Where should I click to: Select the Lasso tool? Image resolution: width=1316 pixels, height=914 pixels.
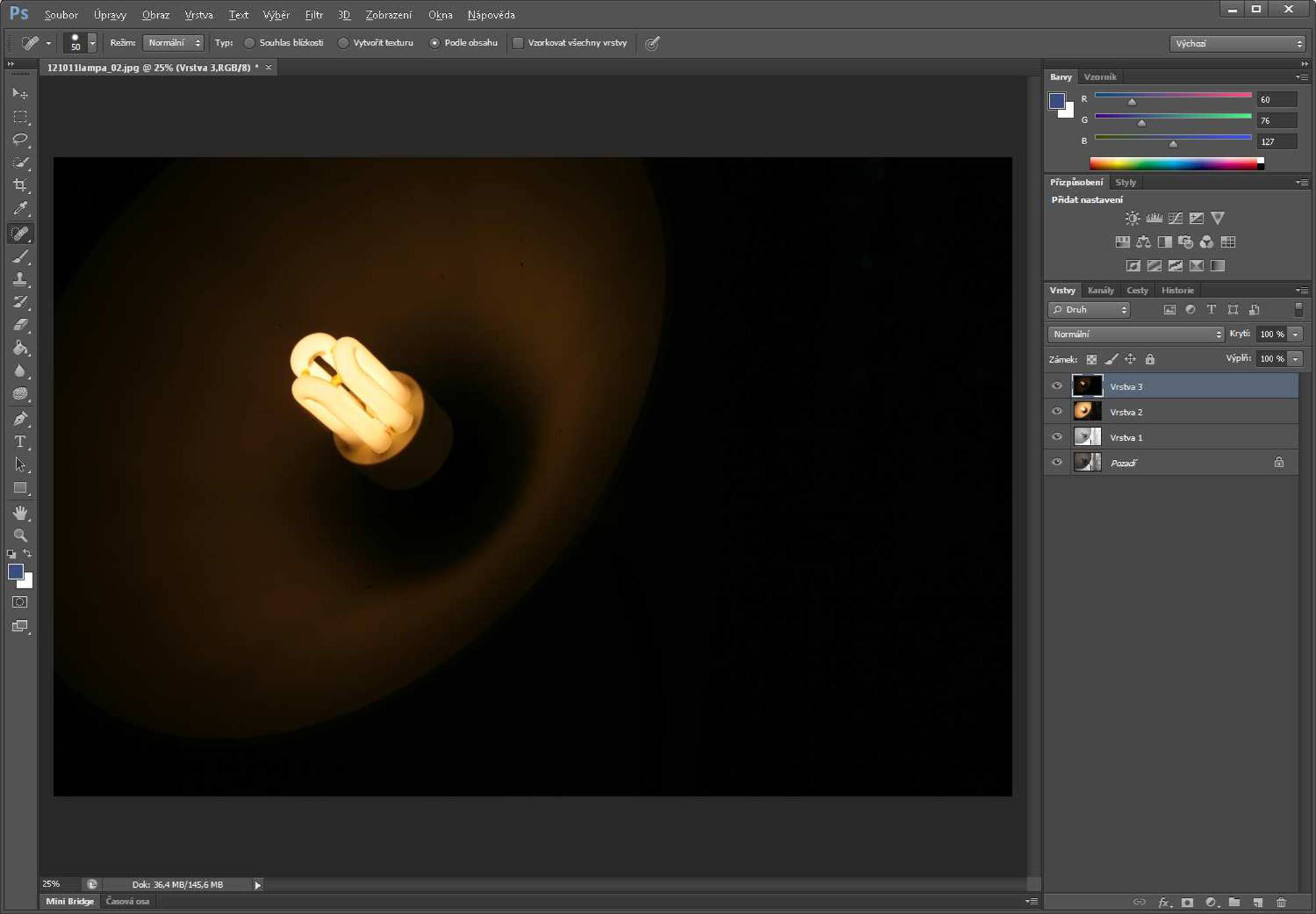(20, 139)
